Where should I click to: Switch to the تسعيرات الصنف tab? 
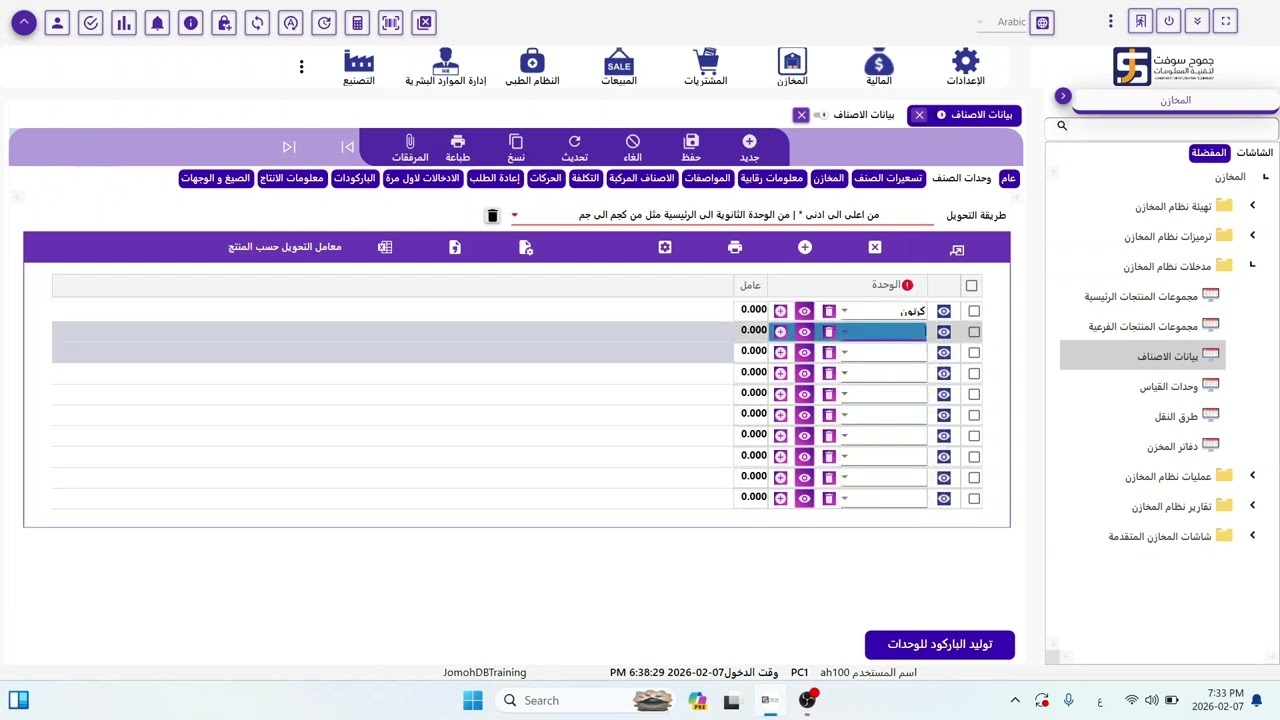888,178
